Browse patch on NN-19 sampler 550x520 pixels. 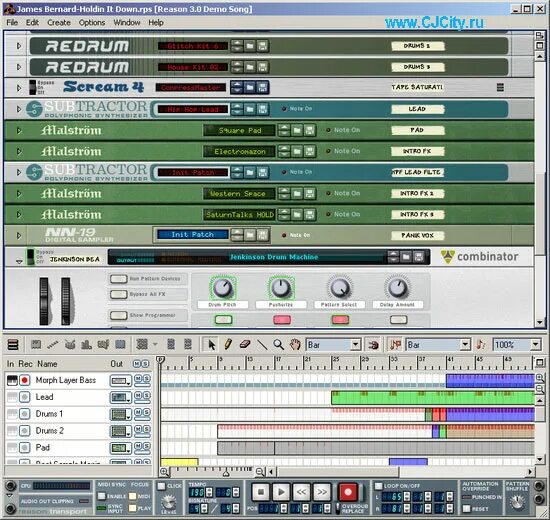(250, 235)
